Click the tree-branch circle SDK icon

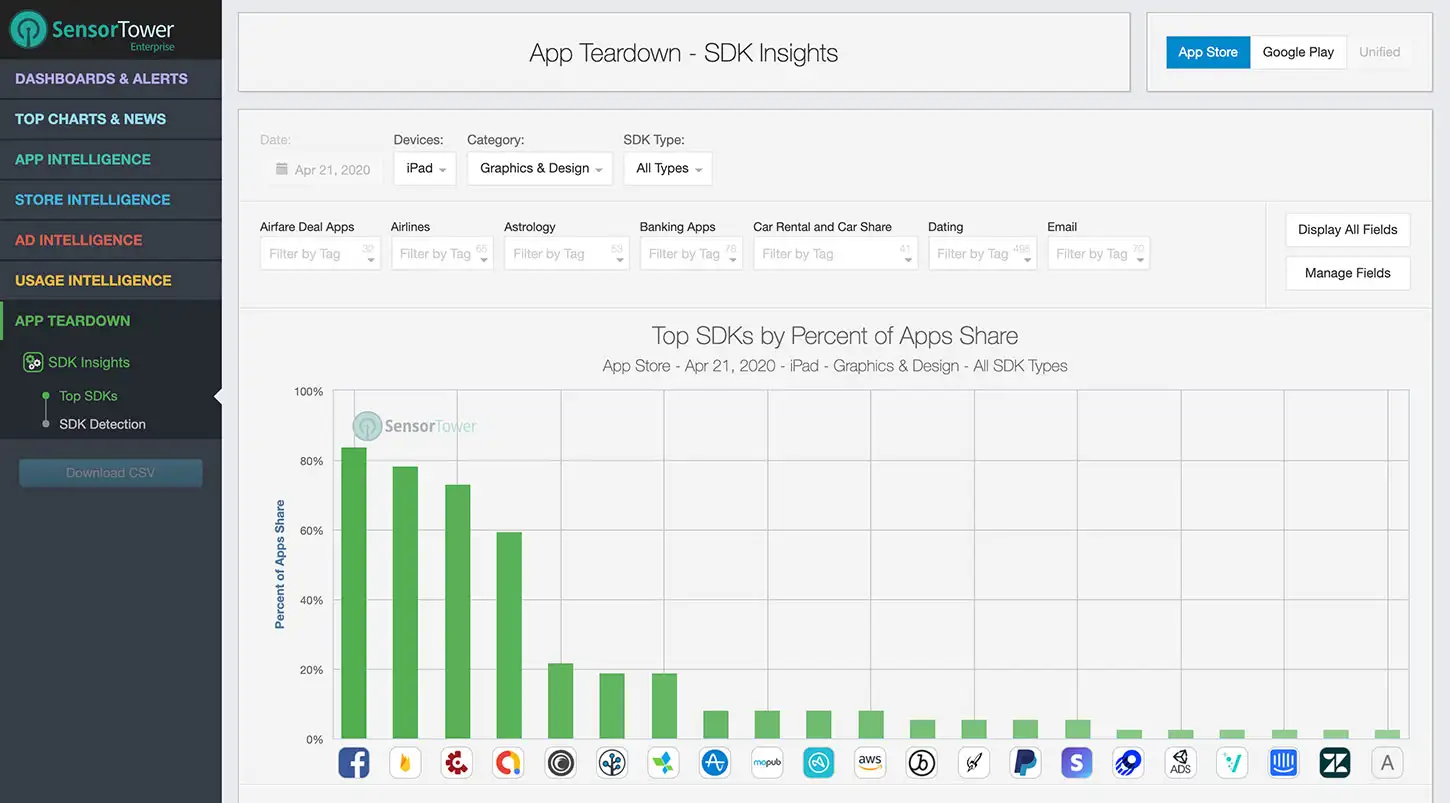[x=612, y=763]
